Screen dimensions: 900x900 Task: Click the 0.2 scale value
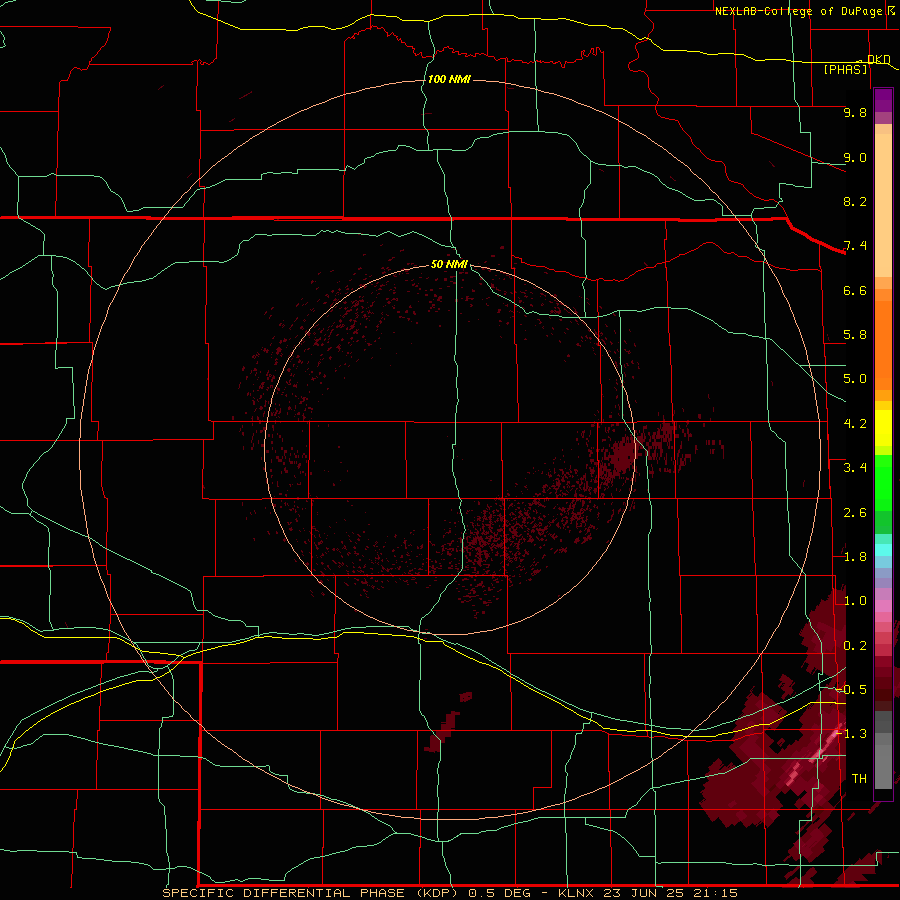pos(855,646)
